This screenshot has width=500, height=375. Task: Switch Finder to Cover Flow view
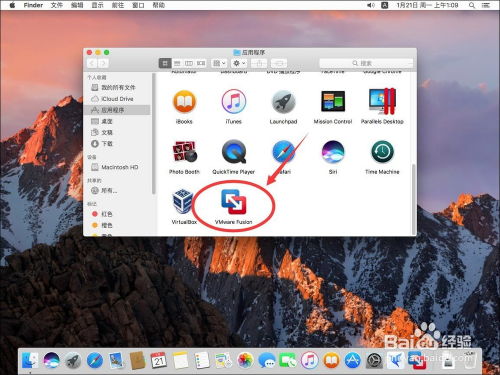coord(201,63)
